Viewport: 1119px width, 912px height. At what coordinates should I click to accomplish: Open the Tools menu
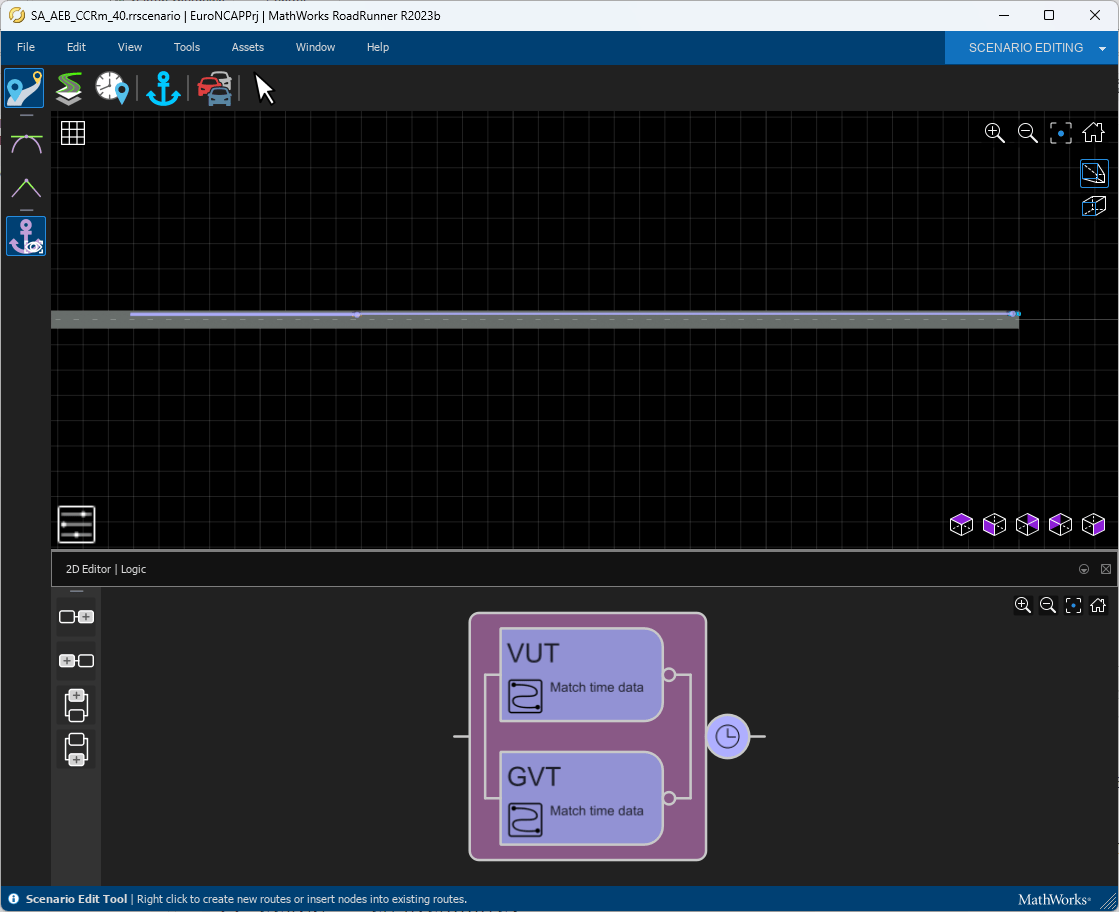click(x=187, y=47)
